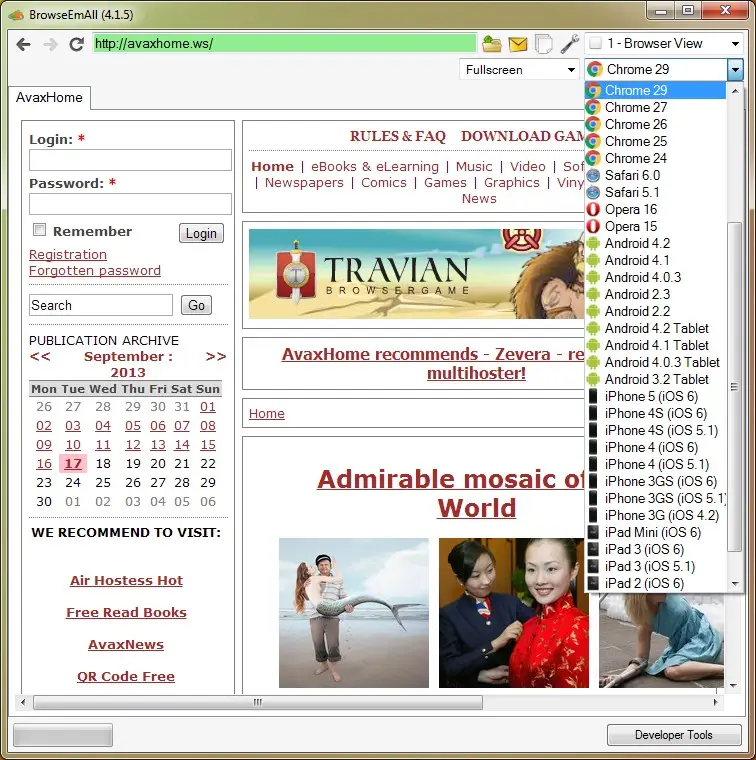Open the Graphics category link
Screen dimensions: 756x760
(512, 182)
